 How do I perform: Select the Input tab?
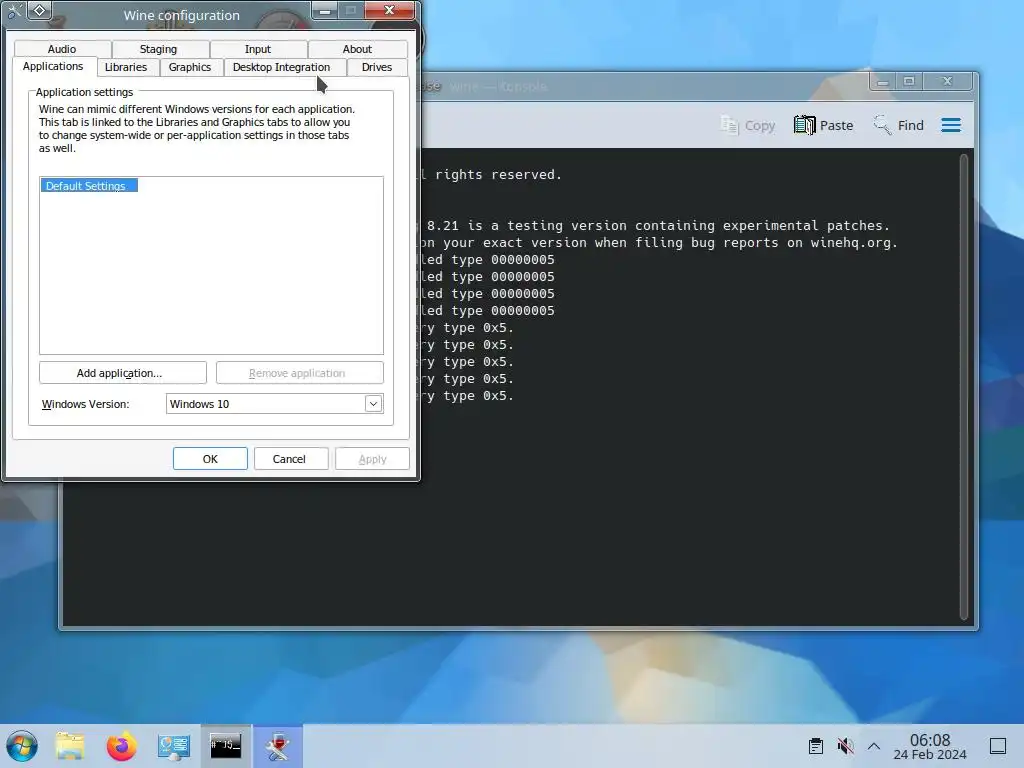click(x=258, y=49)
